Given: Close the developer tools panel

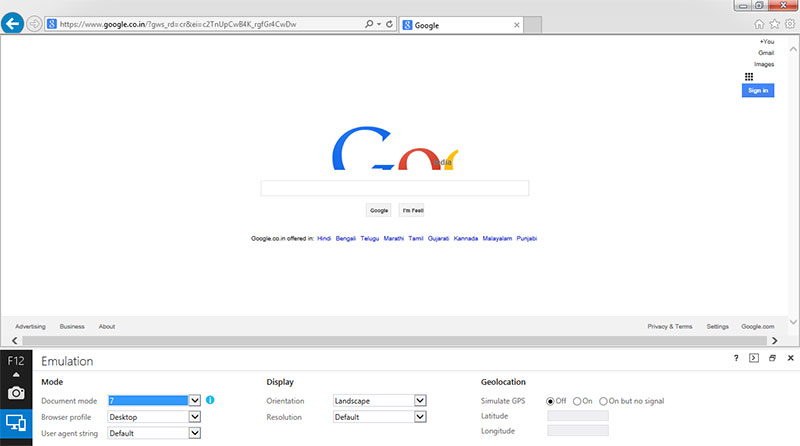Looking at the screenshot, I should pyautogui.click(x=790, y=358).
